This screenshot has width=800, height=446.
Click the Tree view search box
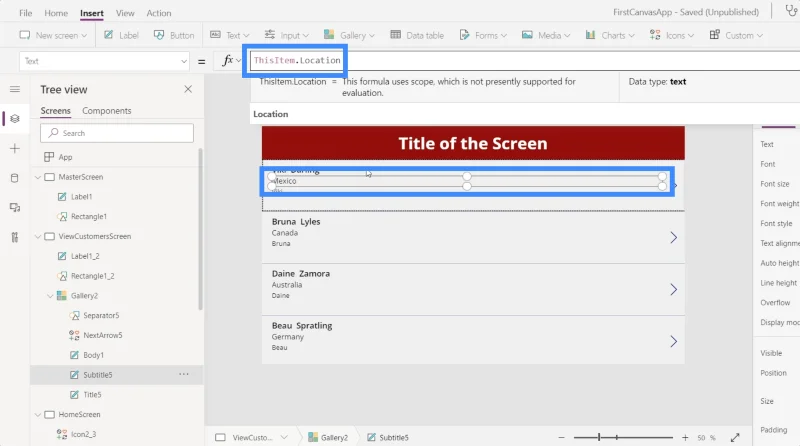point(117,133)
